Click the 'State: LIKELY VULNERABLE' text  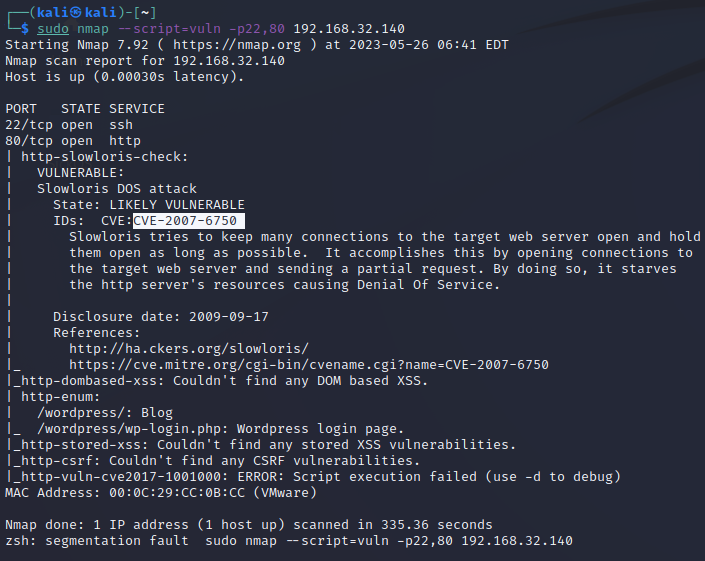pyautogui.click(x=148, y=204)
